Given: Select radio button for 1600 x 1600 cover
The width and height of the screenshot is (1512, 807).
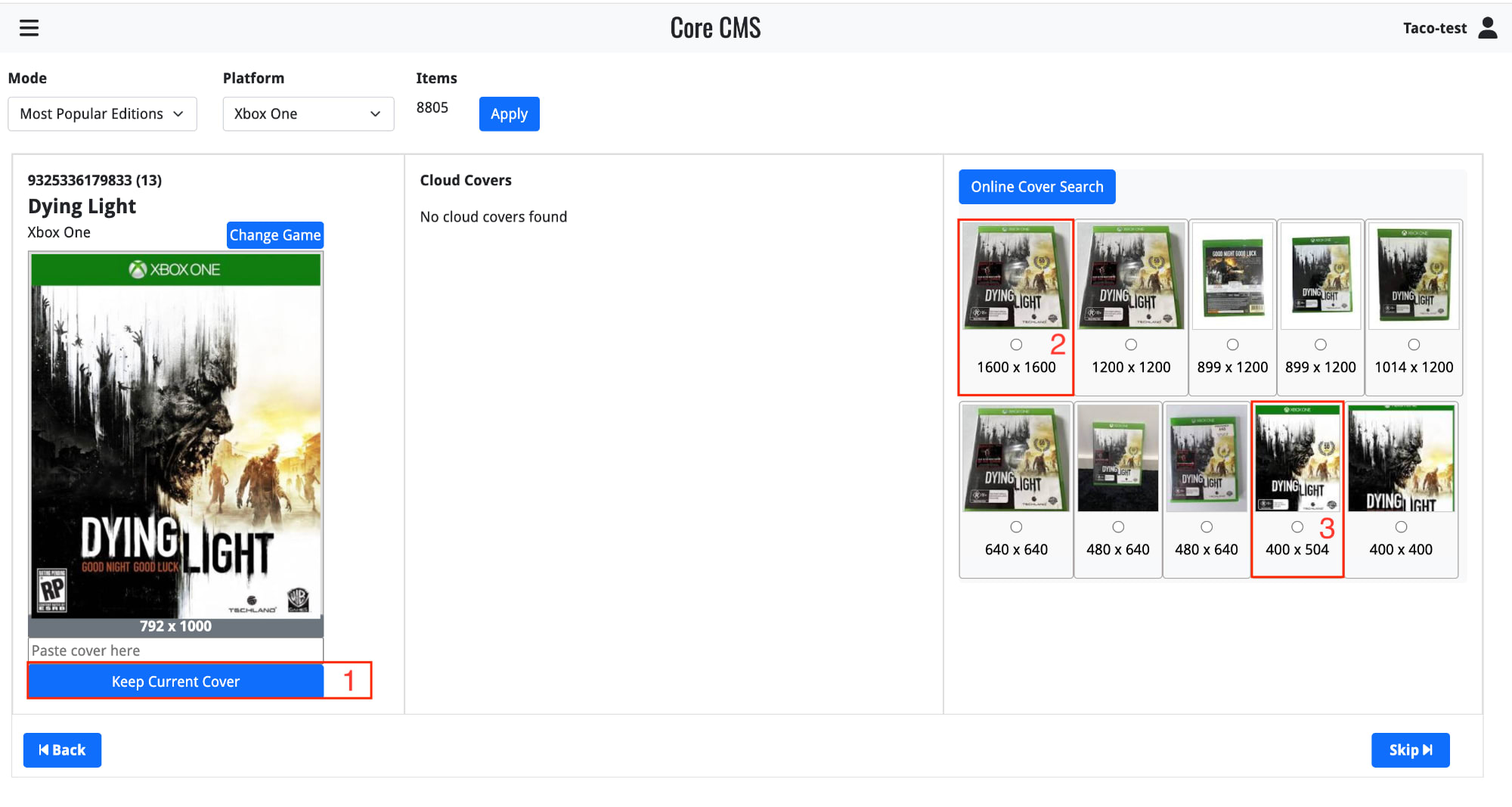Looking at the screenshot, I should coord(1016,345).
